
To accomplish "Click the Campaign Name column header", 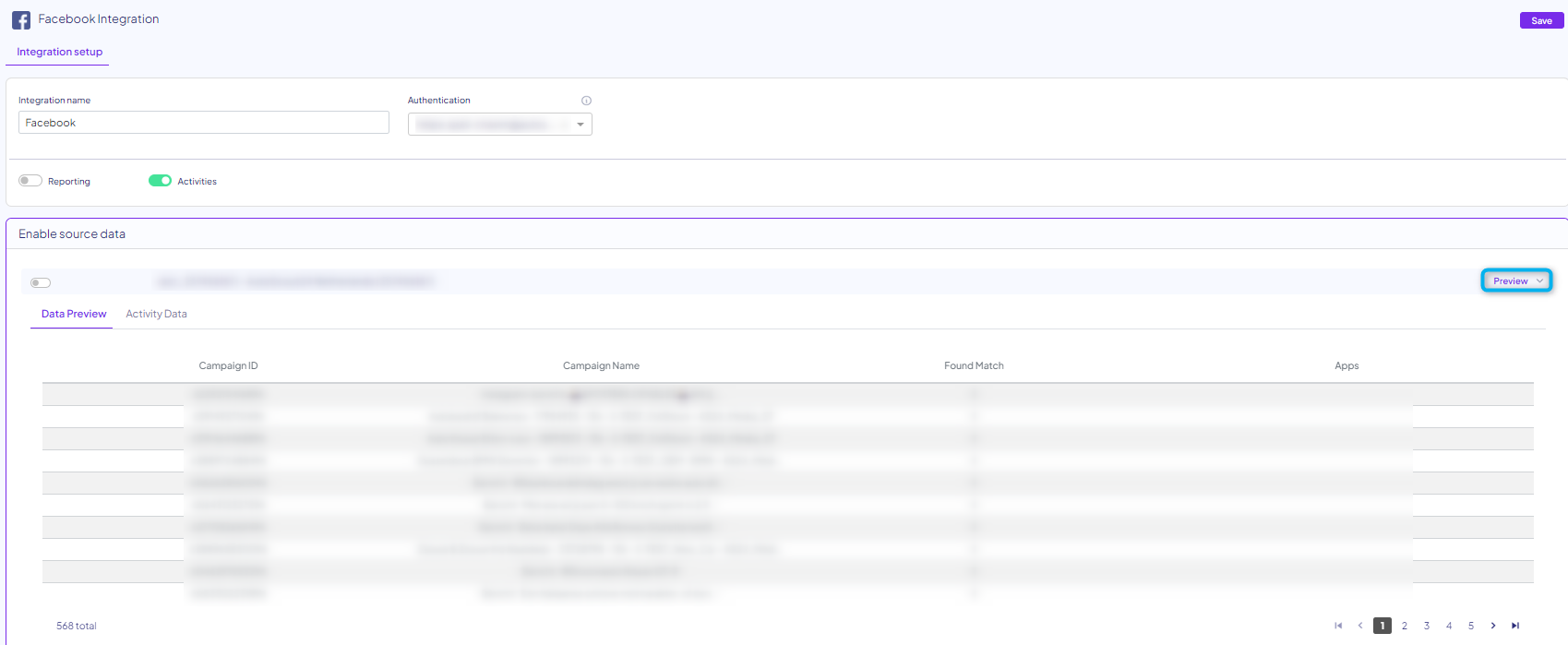I will click(x=601, y=365).
